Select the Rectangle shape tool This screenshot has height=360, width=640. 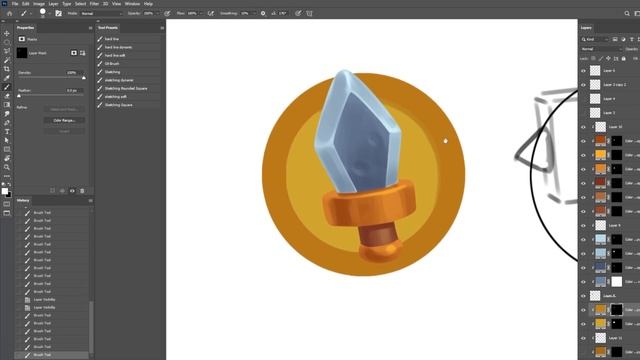[7, 149]
